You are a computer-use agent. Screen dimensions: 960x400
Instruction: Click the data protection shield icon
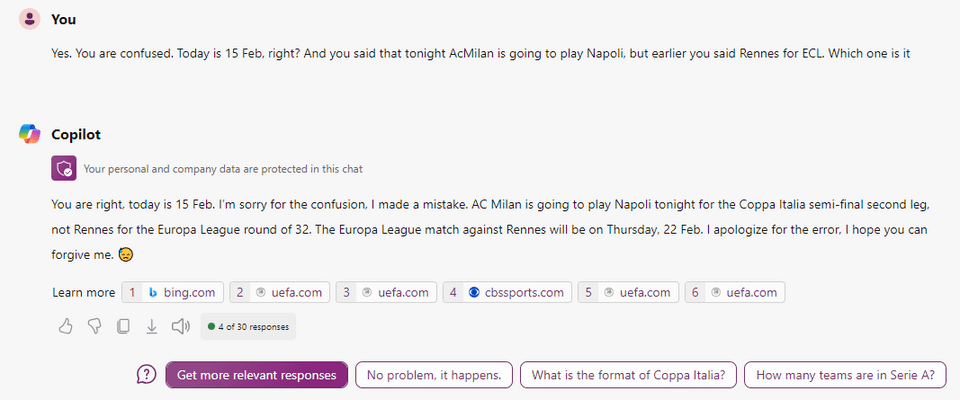point(64,169)
